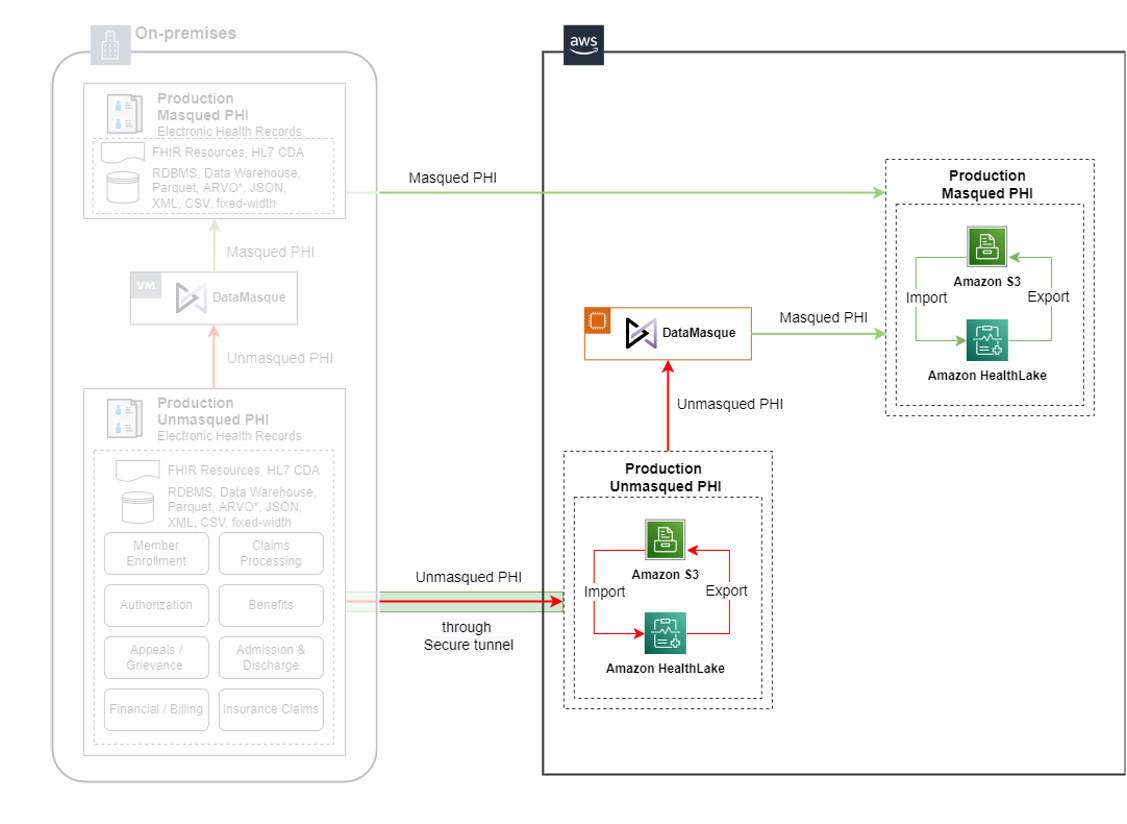
Task: Click the Unmasqued PHI through Secure tunnel arrow
Action: [470, 600]
